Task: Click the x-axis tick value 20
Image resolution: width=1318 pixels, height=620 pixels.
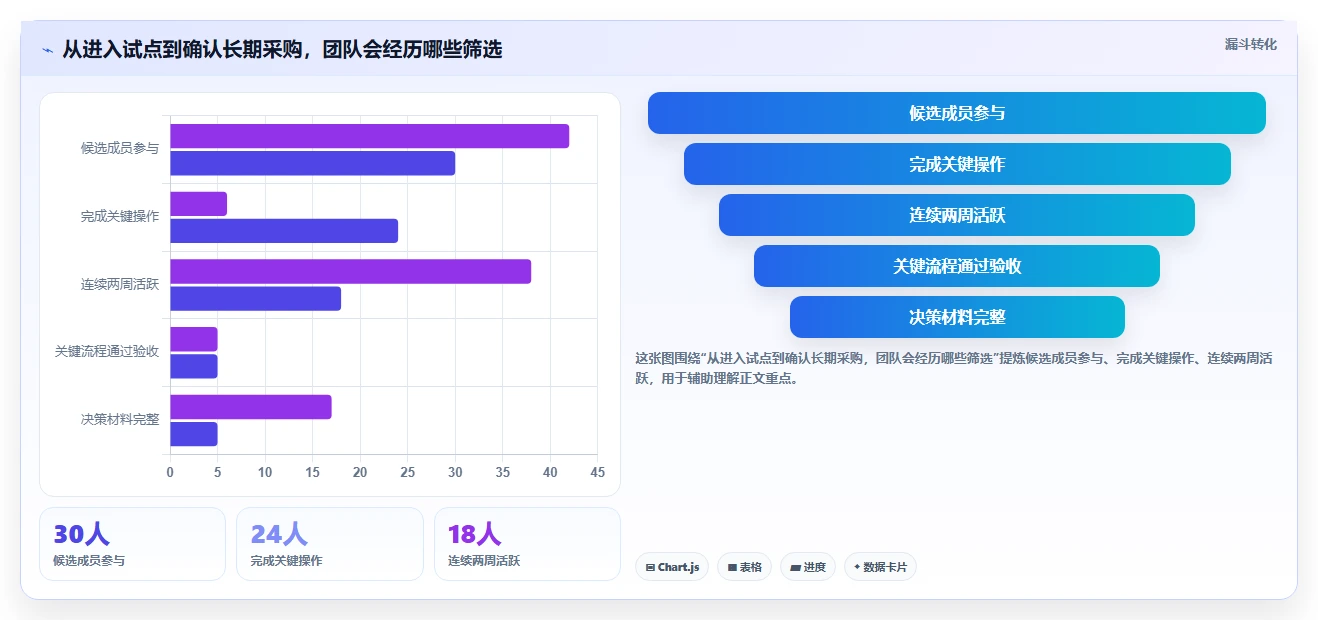Action: point(360,472)
